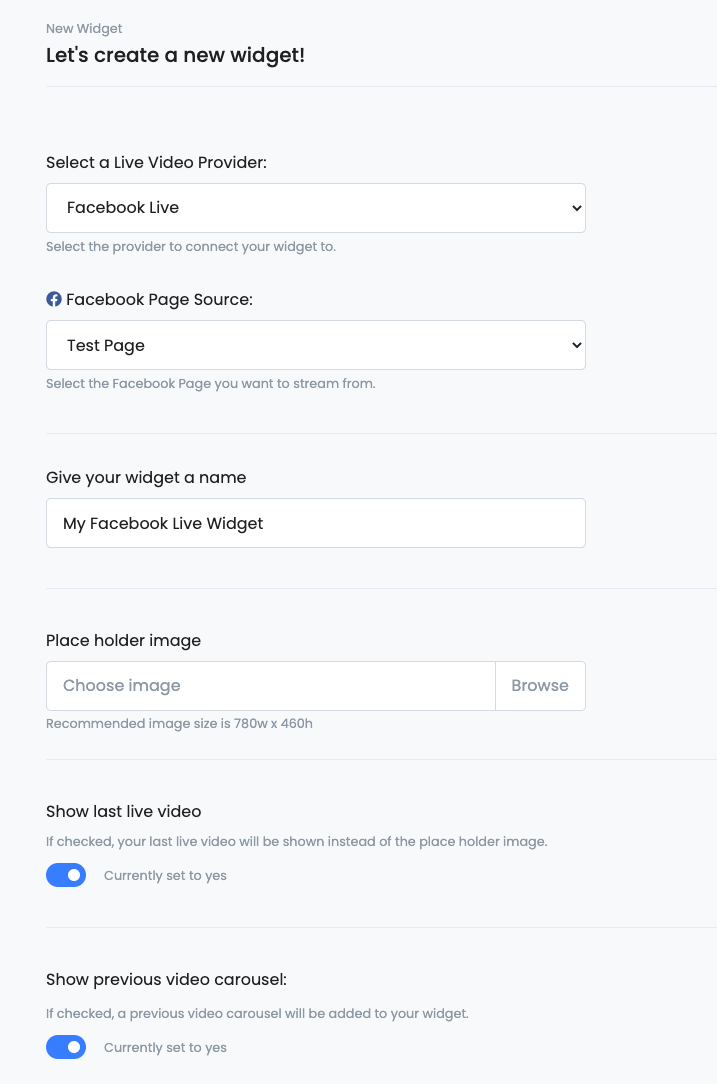Click 'Currently set to yes' under last live video
717x1084 pixels.
(x=165, y=875)
